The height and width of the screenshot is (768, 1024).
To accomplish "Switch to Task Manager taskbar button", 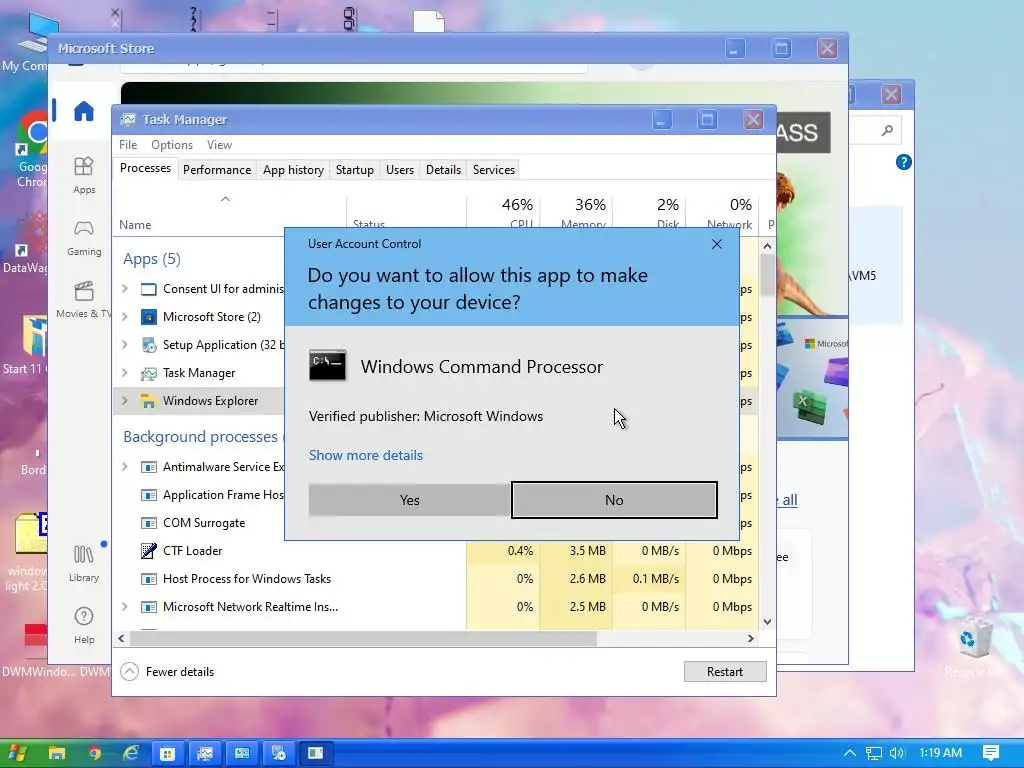I will click(x=205, y=753).
